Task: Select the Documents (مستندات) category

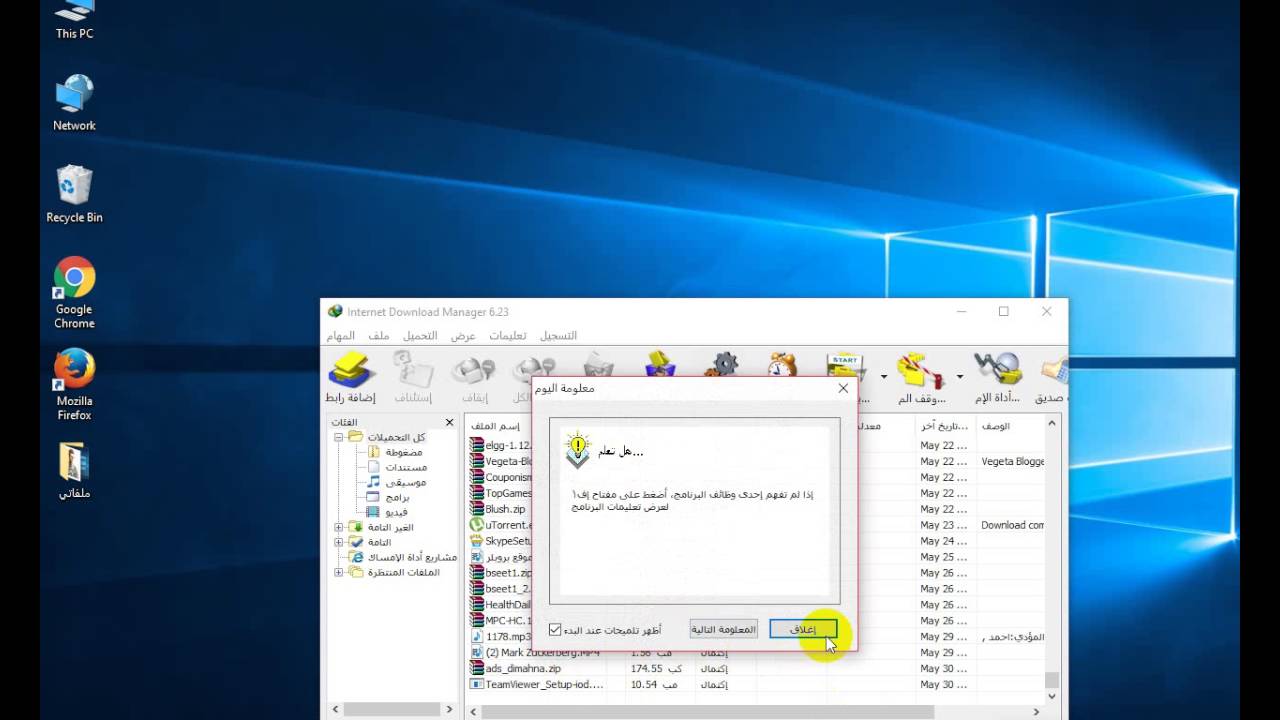Action: (397, 467)
